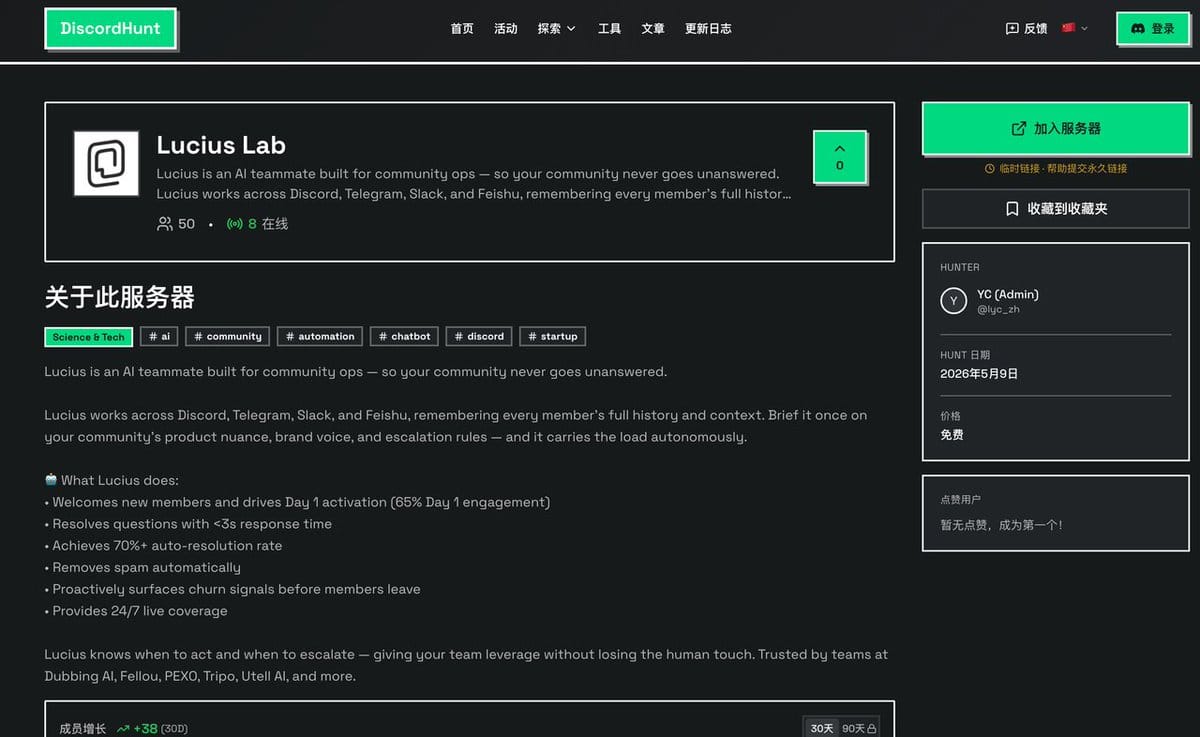Click 收藏到收藏夹 bookmark button
Screen dimensions: 1200x737
[1055, 209]
